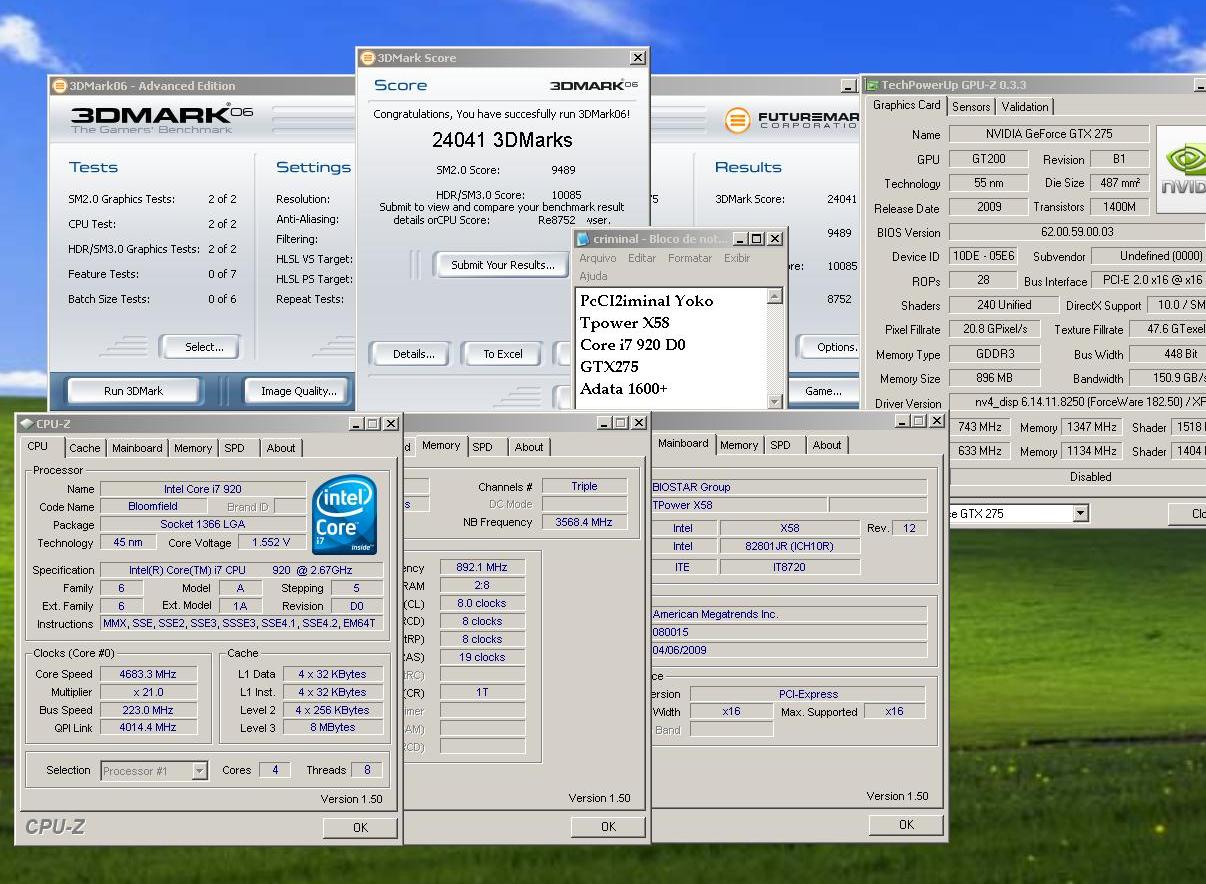Export score with To Excel button

coord(503,354)
